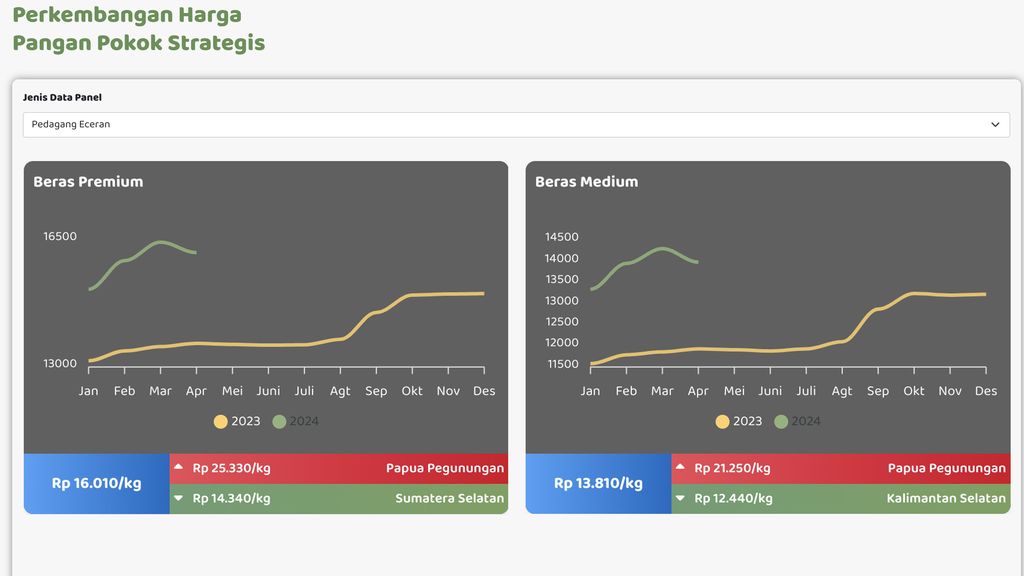Click the Okt axis label in Beras Premium chart
The height and width of the screenshot is (576, 1024).
[412, 391]
